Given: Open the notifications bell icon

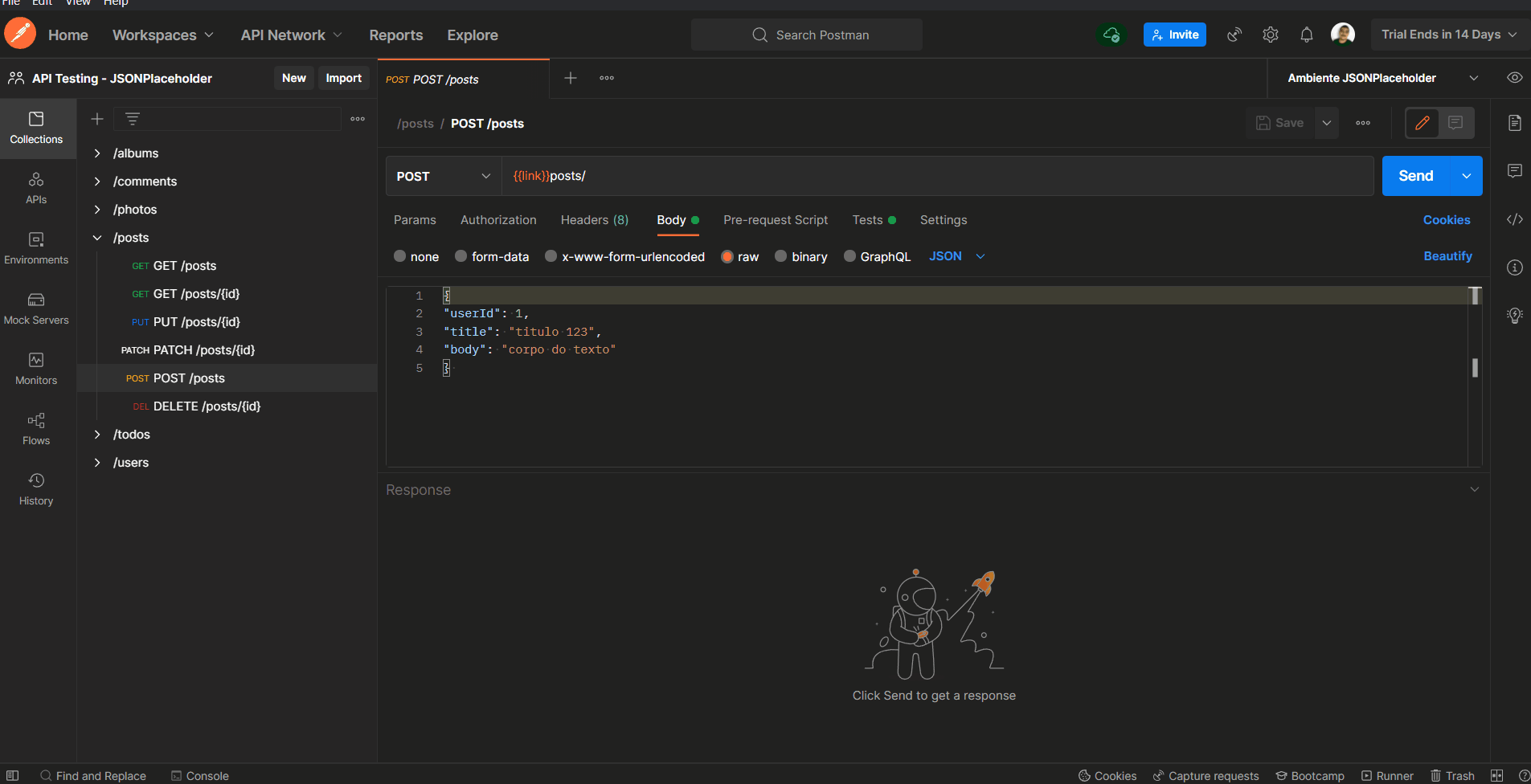Looking at the screenshot, I should point(1306,35).
